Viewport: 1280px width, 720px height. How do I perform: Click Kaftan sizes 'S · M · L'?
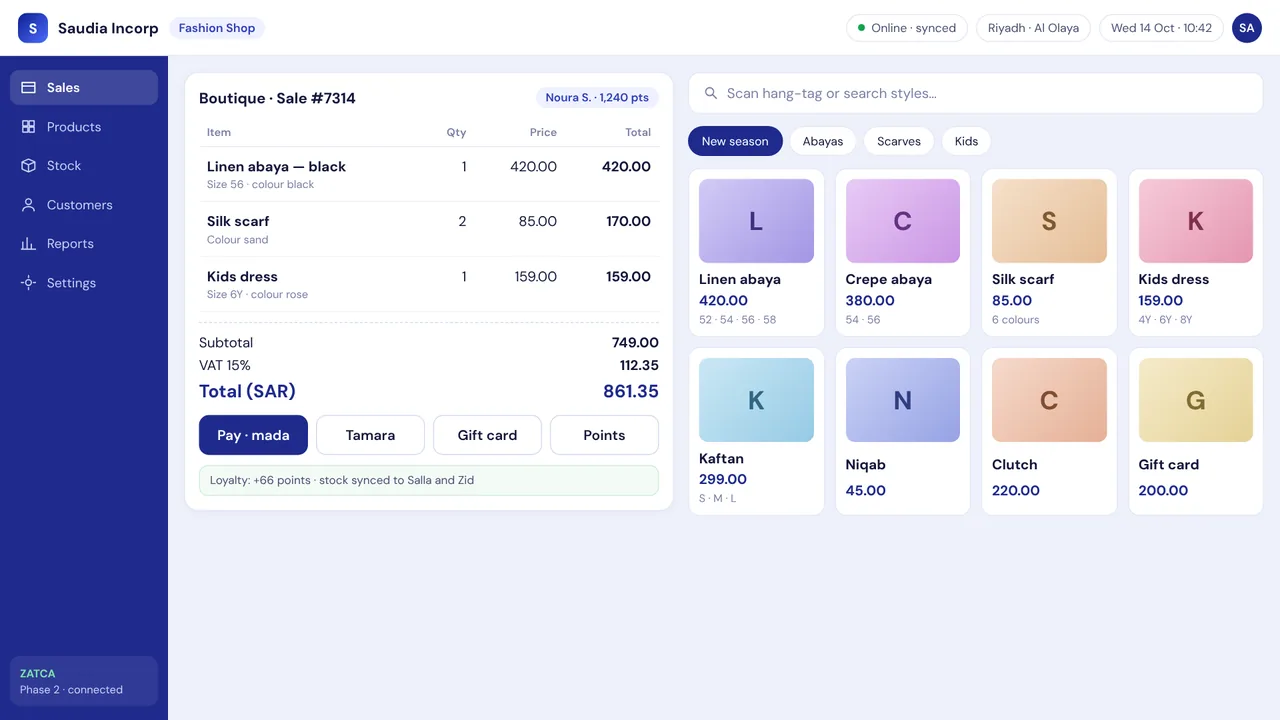click(x=717, y=498)
